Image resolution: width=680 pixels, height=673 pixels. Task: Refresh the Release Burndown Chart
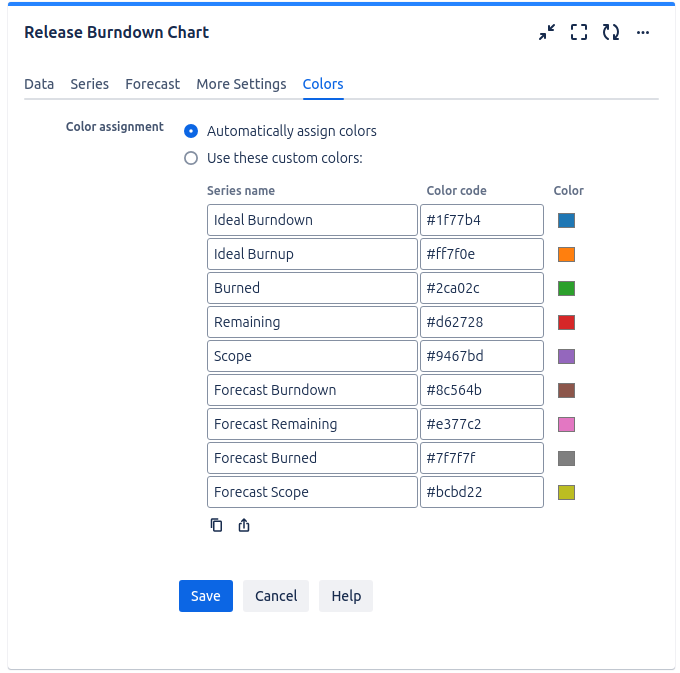point(610,32)
